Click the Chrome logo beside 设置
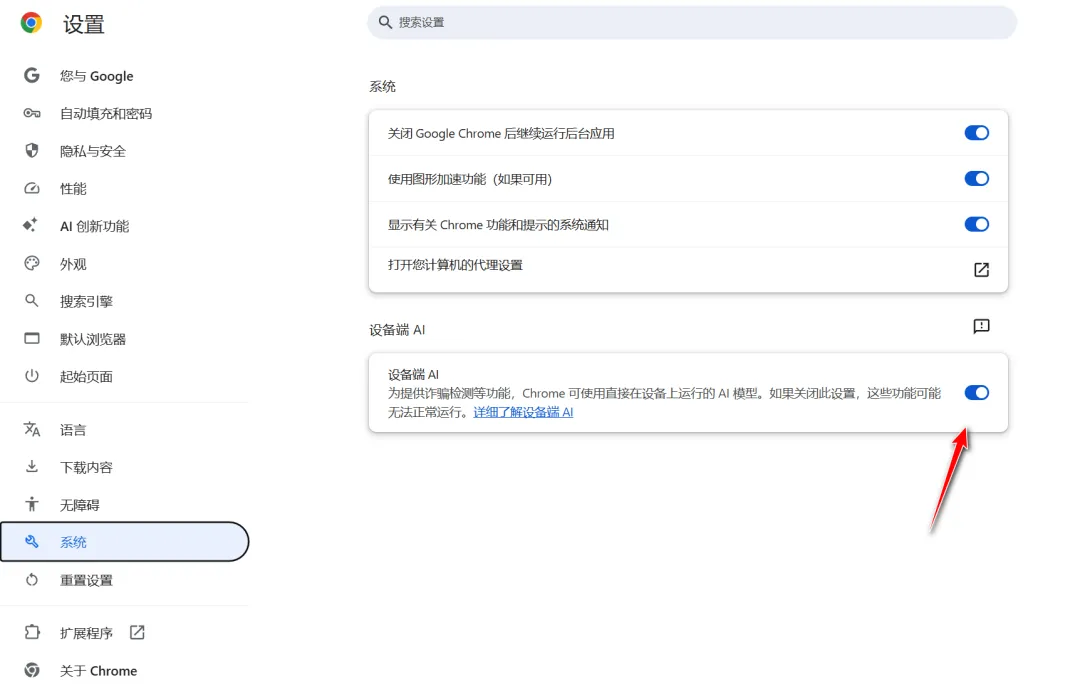The image size is (1080, 695). 31,23
